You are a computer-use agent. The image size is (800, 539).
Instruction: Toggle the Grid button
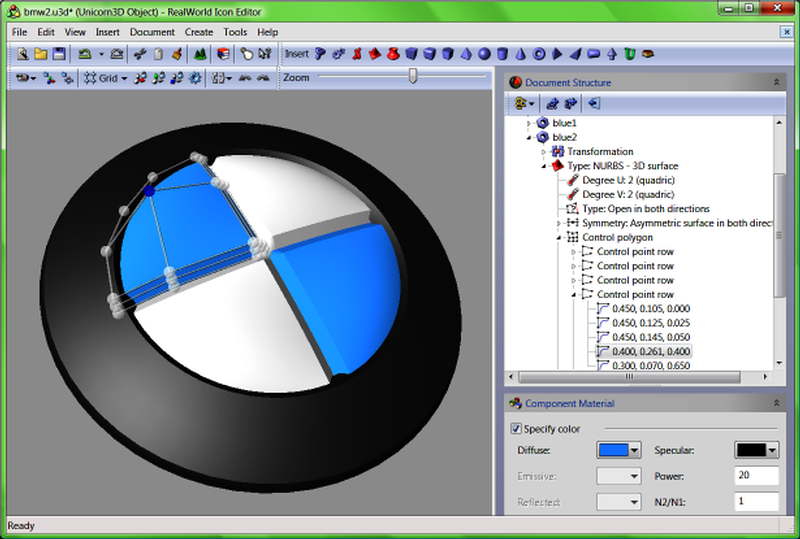(101, 78)
